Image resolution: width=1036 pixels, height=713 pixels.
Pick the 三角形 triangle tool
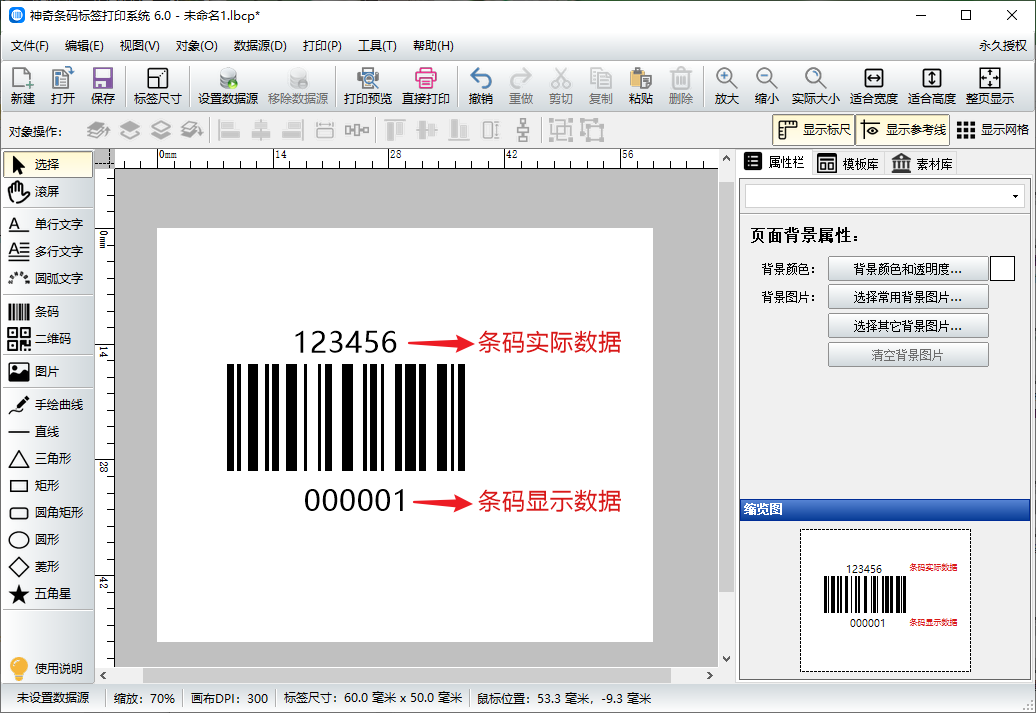48,459
